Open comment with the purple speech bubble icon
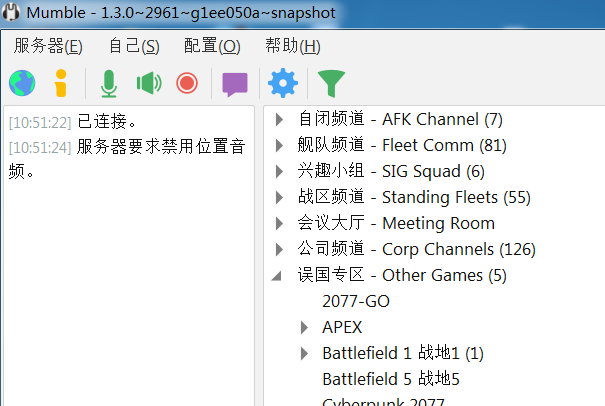605x406 pixels. click(235, 84)
